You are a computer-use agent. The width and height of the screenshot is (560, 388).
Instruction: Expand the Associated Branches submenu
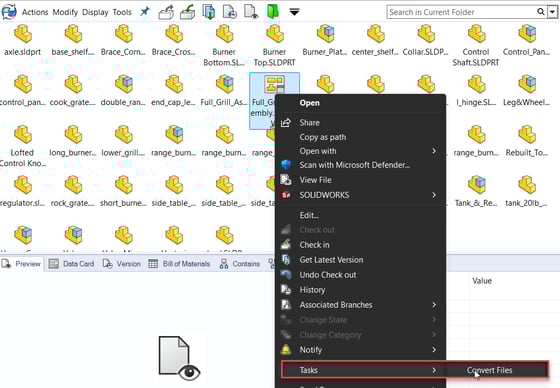tap(361, 305)
